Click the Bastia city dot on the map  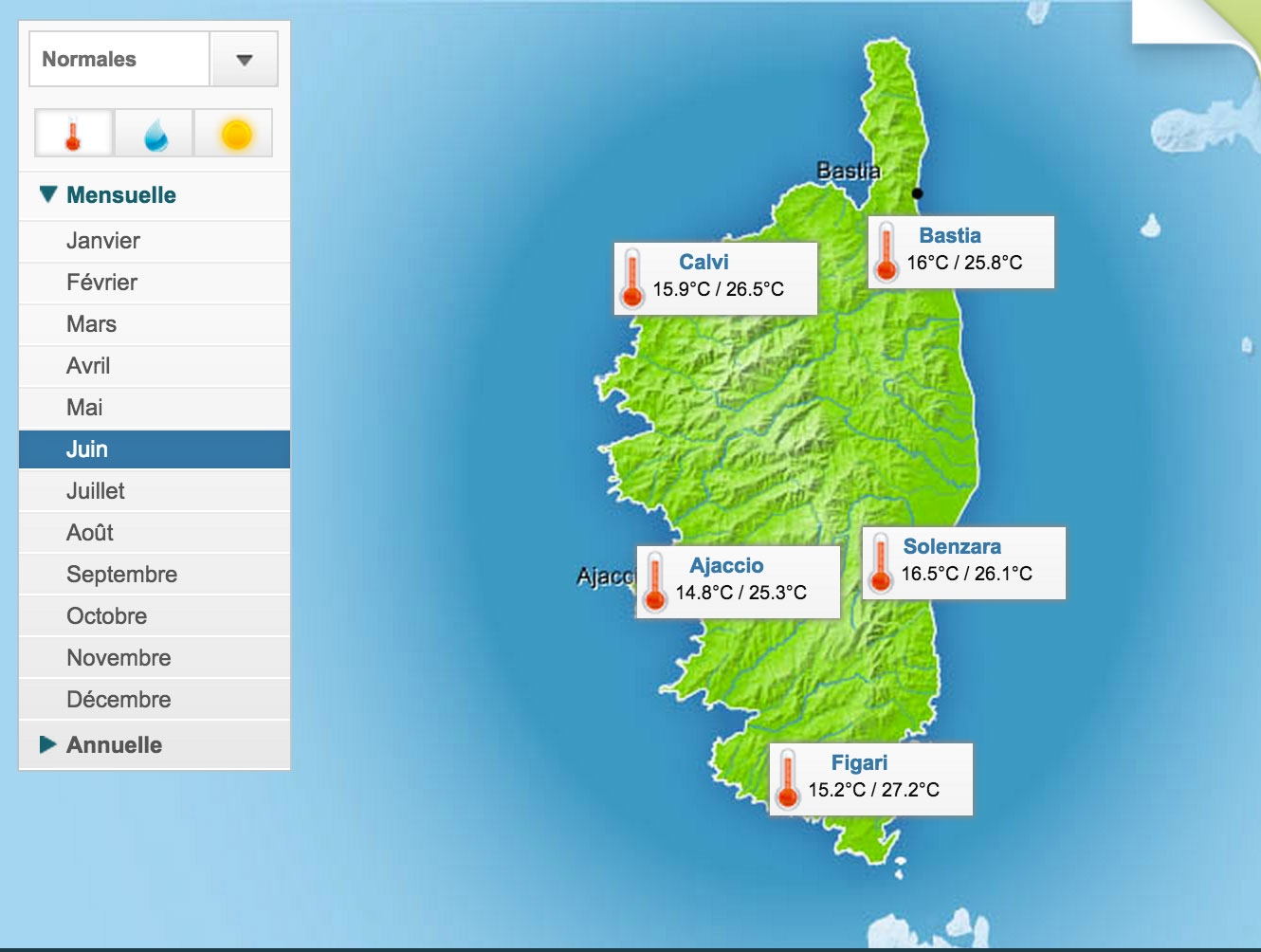pyautogui.click(x=917, y=193)
